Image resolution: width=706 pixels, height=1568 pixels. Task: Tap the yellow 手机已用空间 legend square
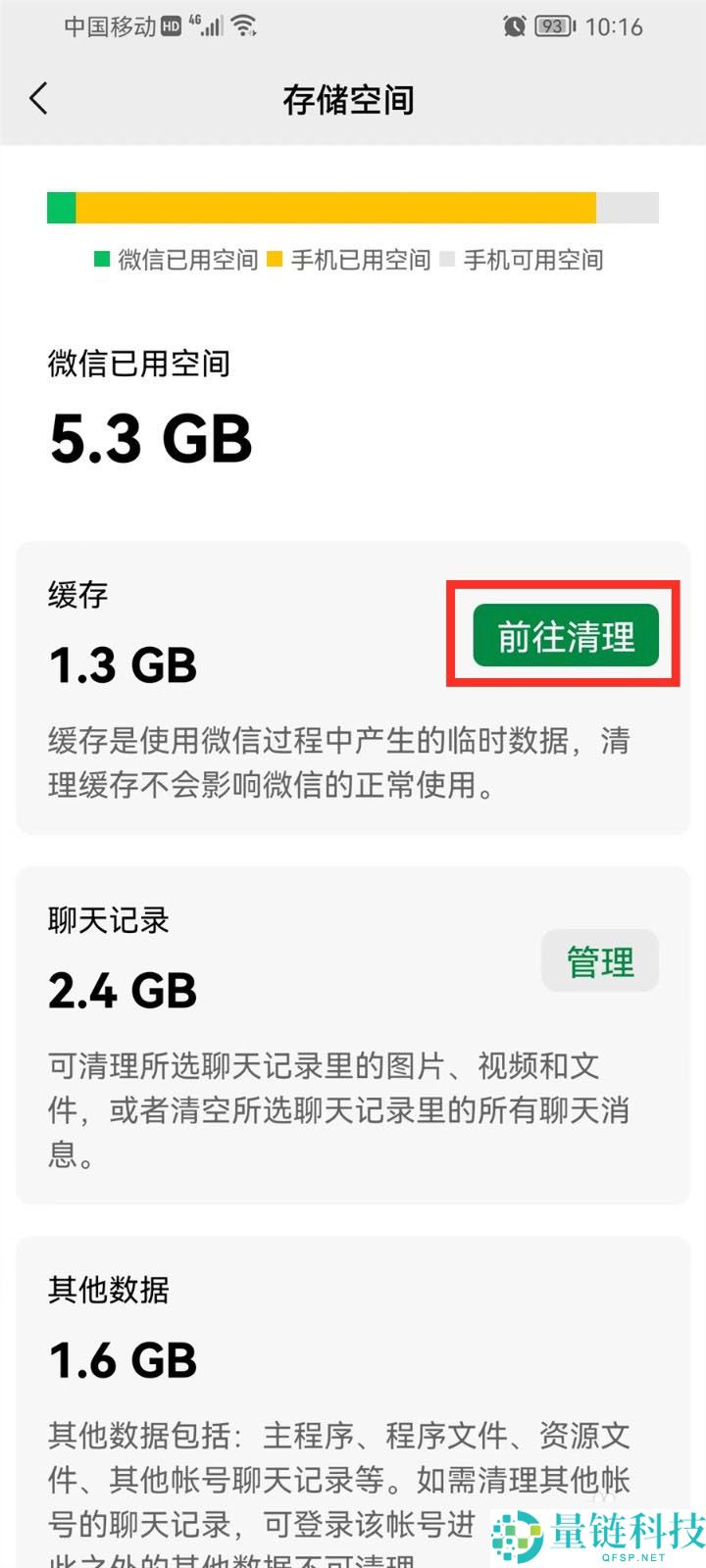click(275, 260)
